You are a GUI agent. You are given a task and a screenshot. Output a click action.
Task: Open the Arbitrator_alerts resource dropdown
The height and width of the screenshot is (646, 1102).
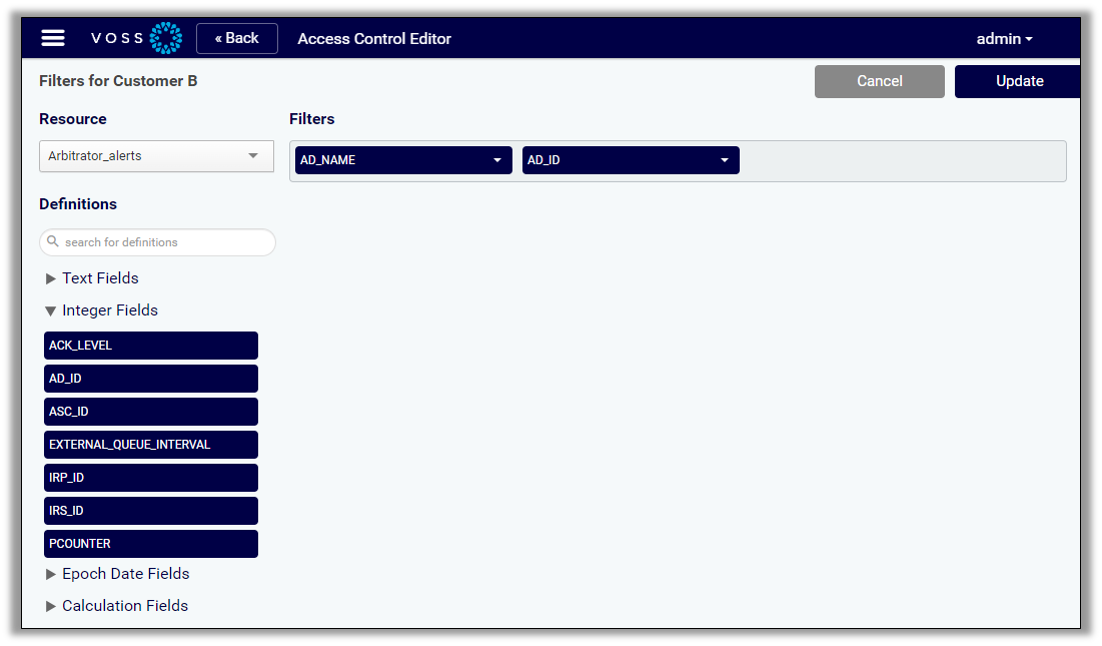pyautogui.click(x=156, y=156)
